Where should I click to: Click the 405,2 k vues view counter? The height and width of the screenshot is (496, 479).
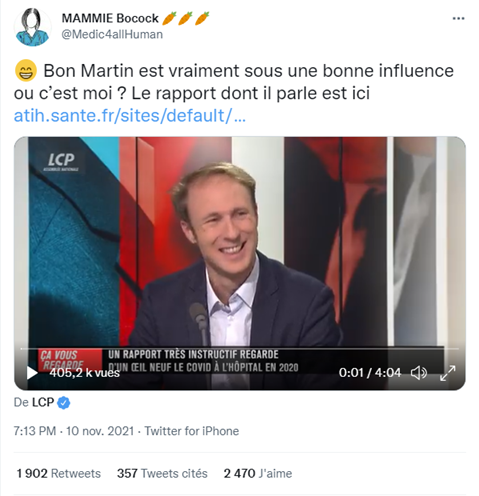point(84,373)
